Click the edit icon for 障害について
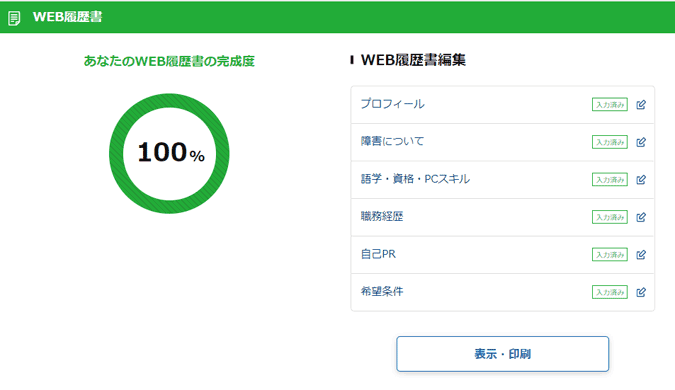The height and width of the screenshot is (390, 675). pyautogui.click(x=641, y=142)
